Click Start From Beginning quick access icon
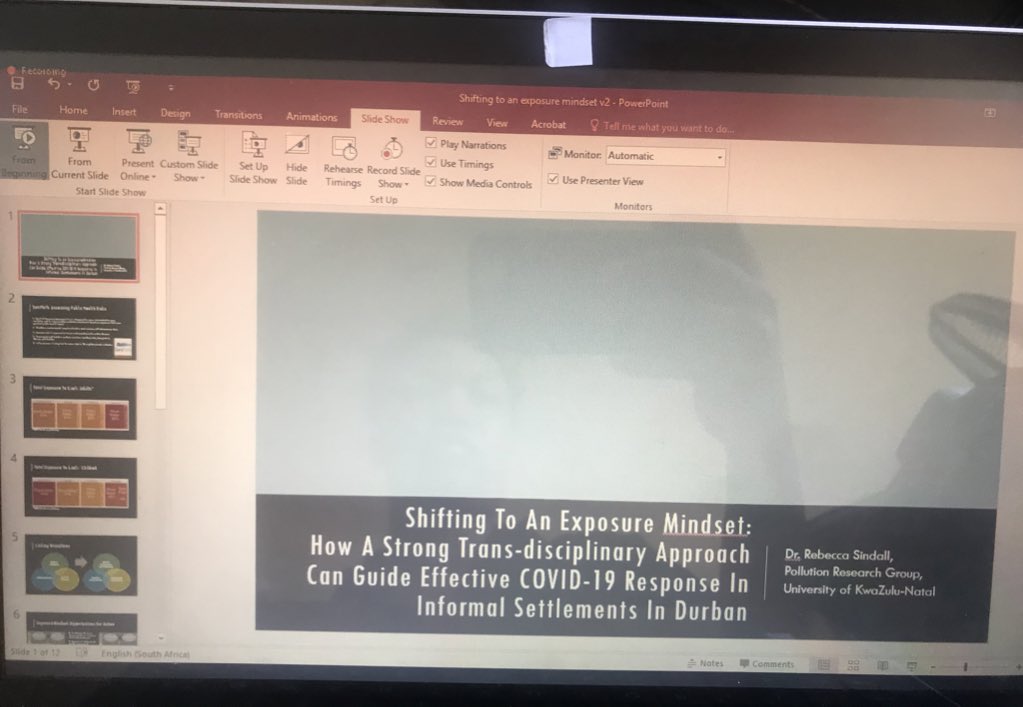This screenshot has width=1023, height=707. point(133,87)
